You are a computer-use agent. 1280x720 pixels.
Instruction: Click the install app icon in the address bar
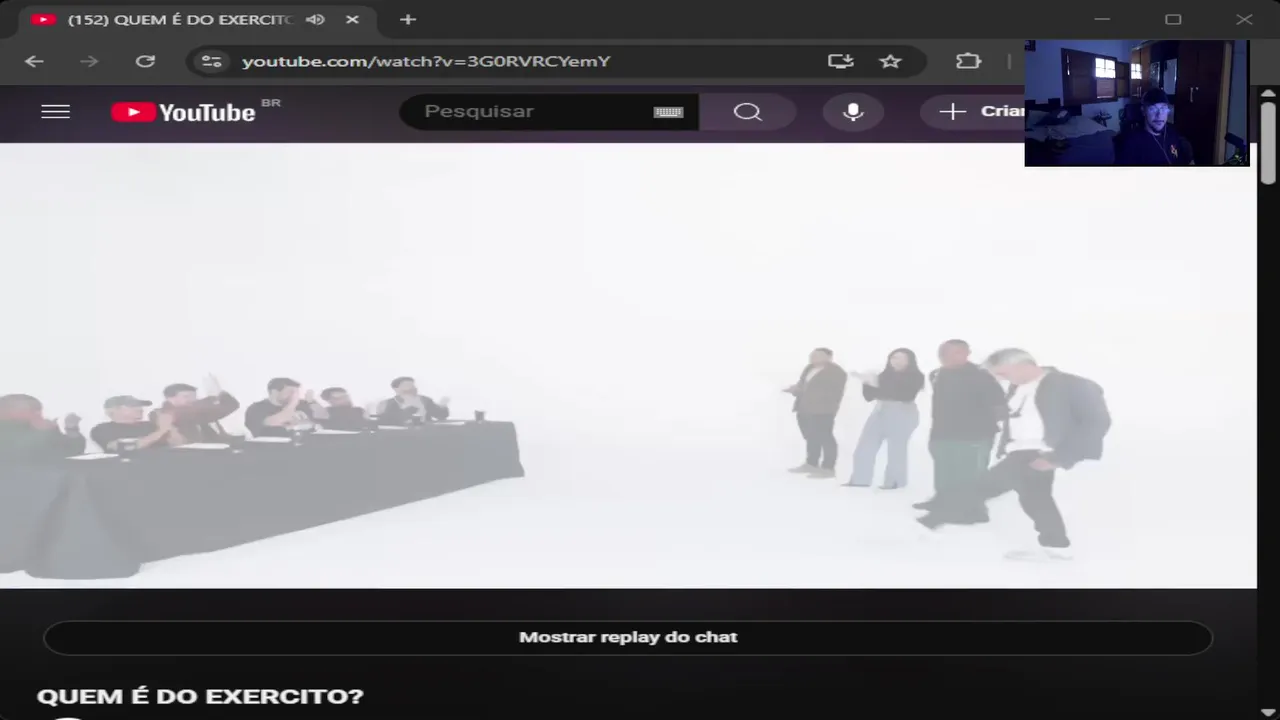(x=841, y=61)
